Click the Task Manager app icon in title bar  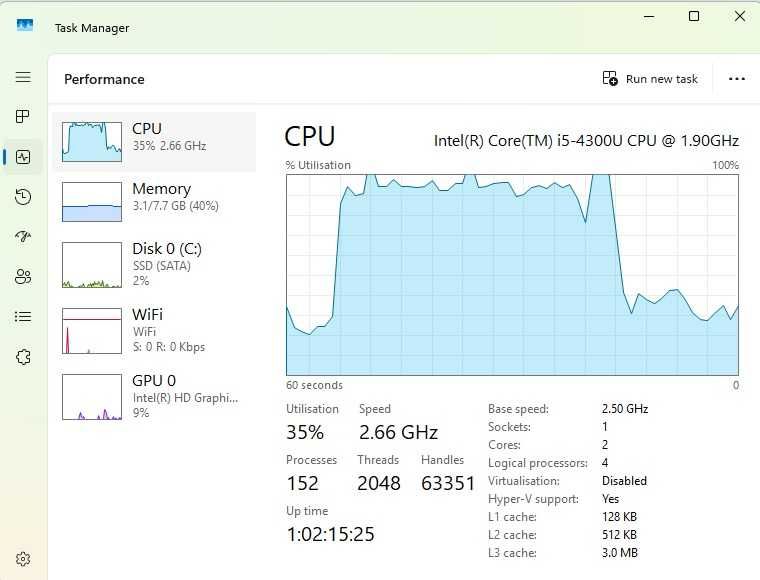click(x=25, y=25)
